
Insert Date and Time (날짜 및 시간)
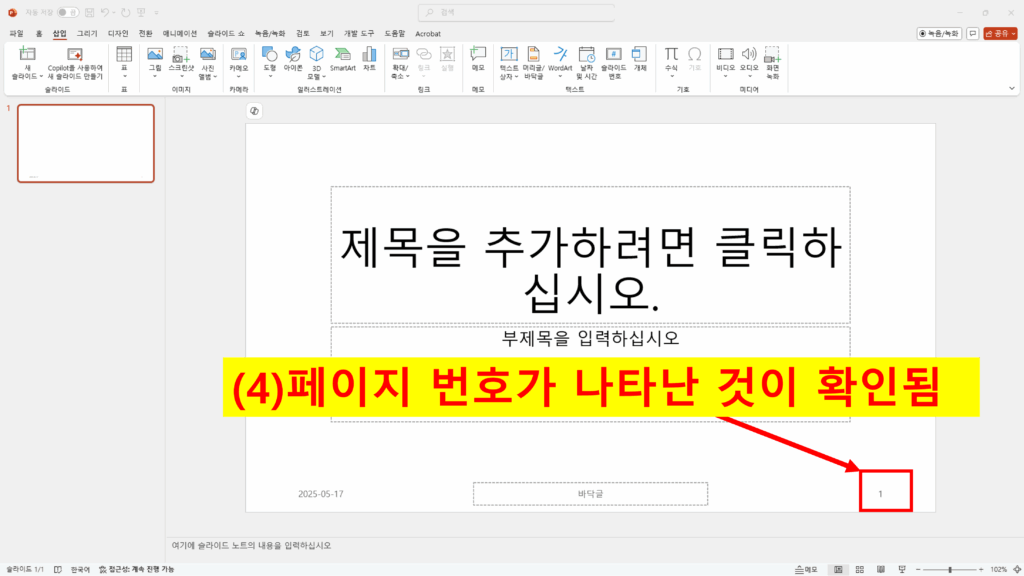click(x=586, y=63)
